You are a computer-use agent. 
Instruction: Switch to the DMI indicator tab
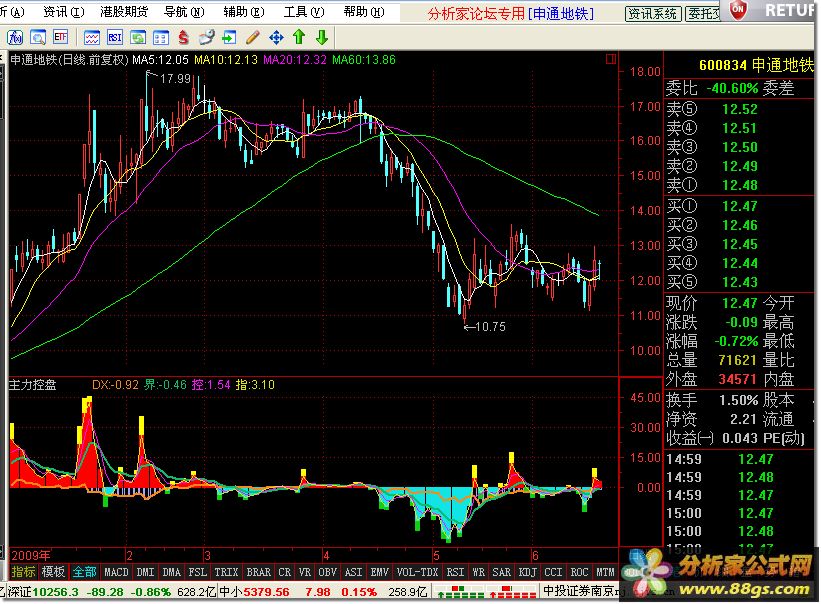(145, 572)
